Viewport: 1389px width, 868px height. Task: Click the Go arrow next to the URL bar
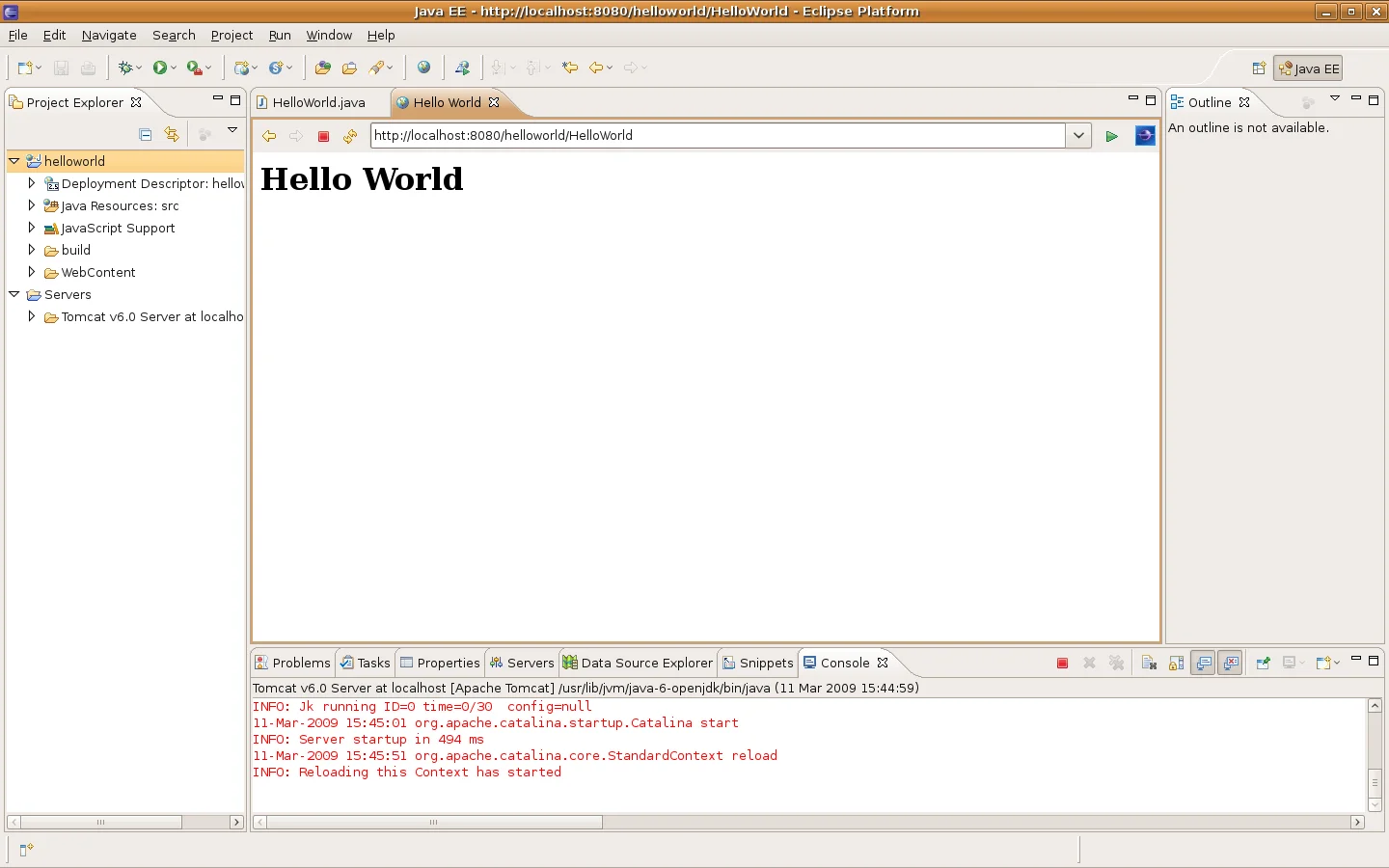click(x=1111, y=136)
